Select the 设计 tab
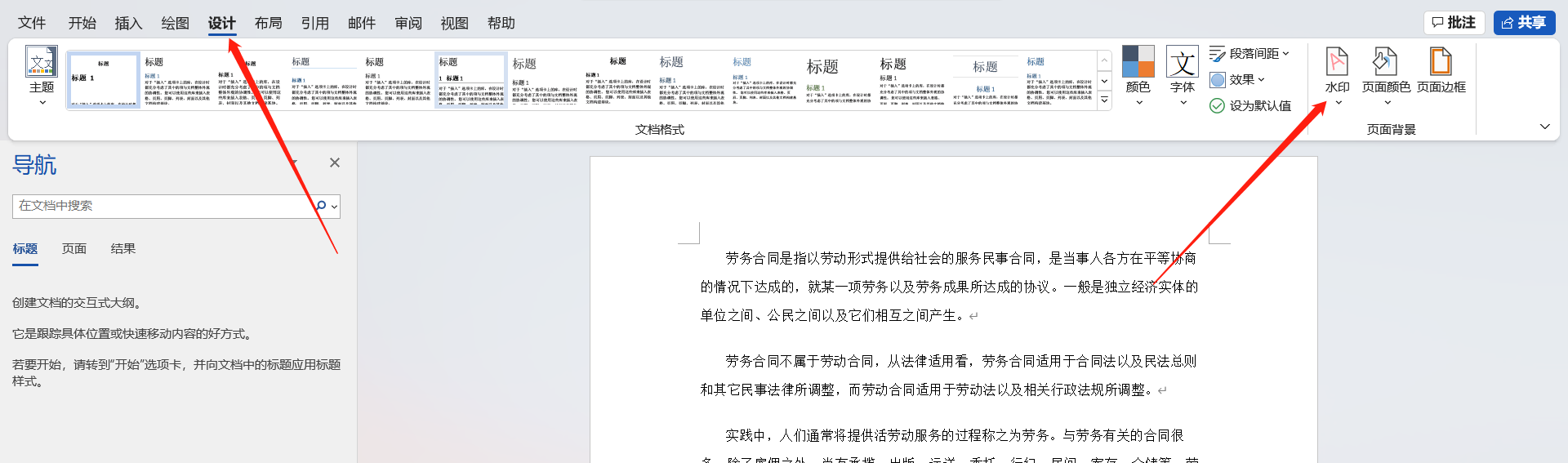1568x463 pixels. coord(221,23)
